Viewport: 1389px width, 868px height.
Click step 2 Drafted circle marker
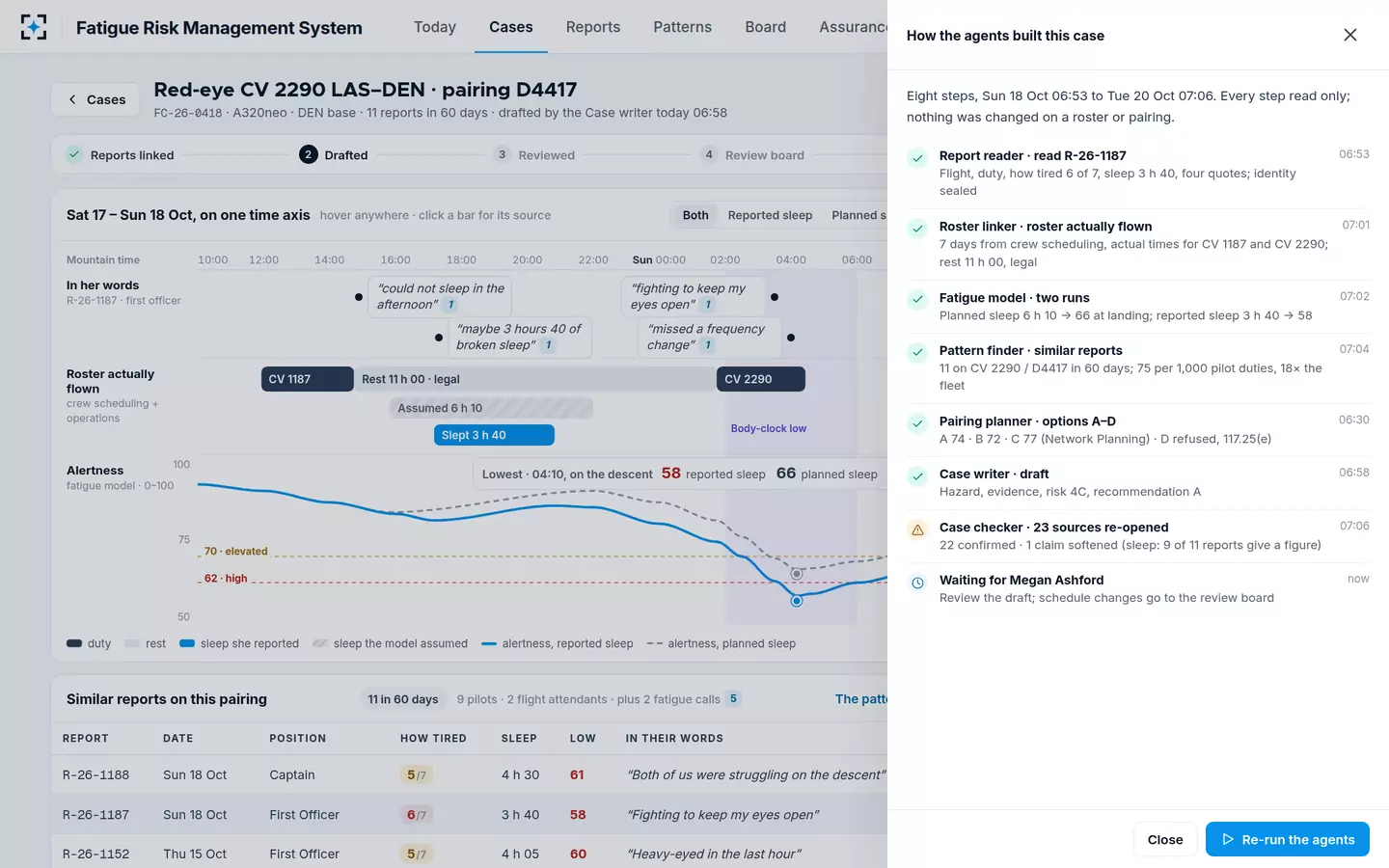pos(308,154)
